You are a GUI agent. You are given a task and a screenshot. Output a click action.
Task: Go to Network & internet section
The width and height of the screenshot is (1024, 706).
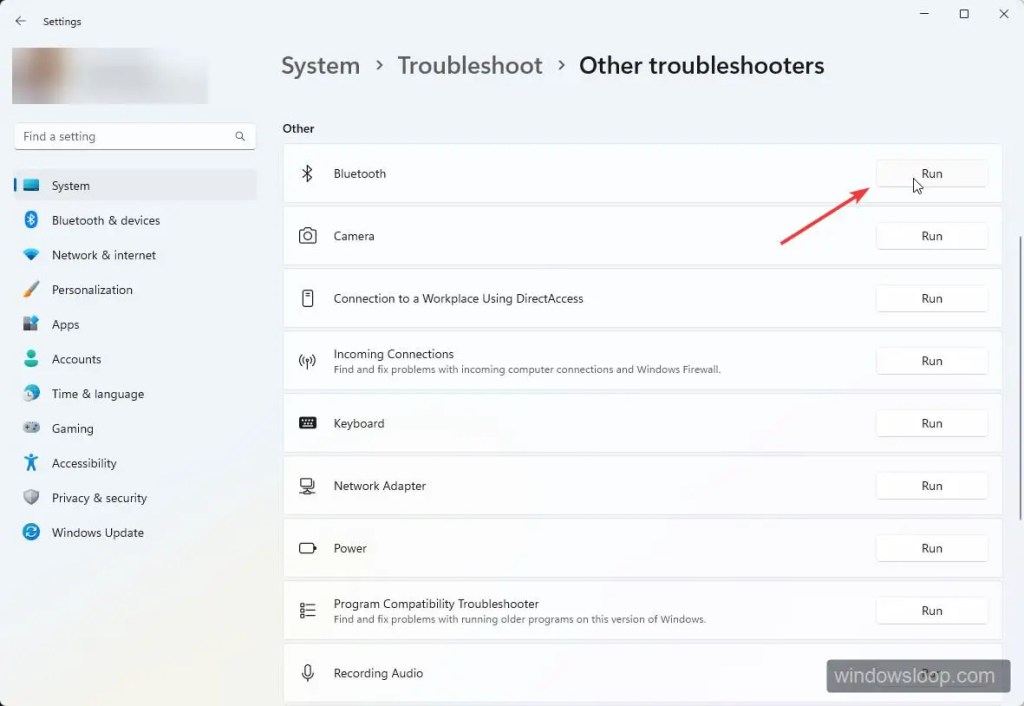[103, 255]
